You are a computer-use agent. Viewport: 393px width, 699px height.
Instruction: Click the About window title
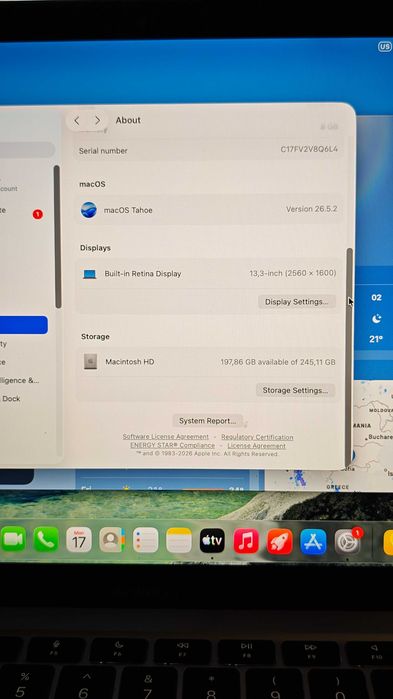click(128, 120)
